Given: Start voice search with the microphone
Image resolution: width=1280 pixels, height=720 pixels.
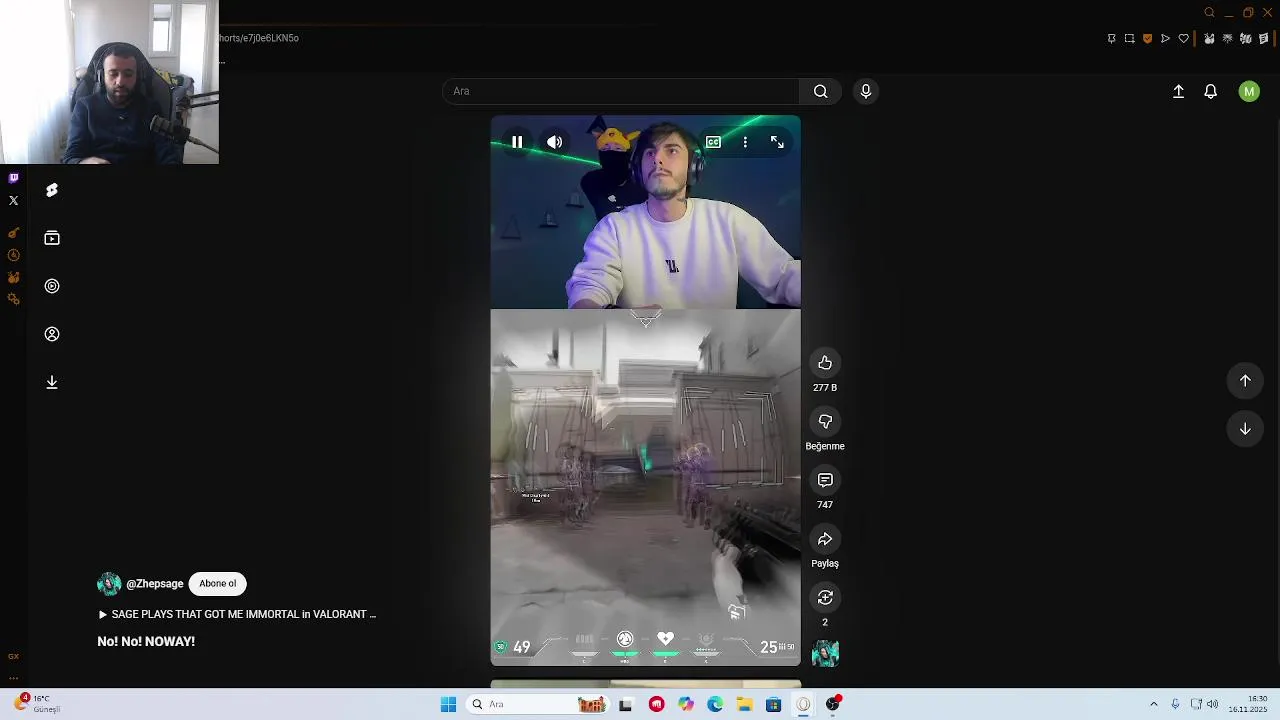Looking at the screenshot, I should [866, 91].
